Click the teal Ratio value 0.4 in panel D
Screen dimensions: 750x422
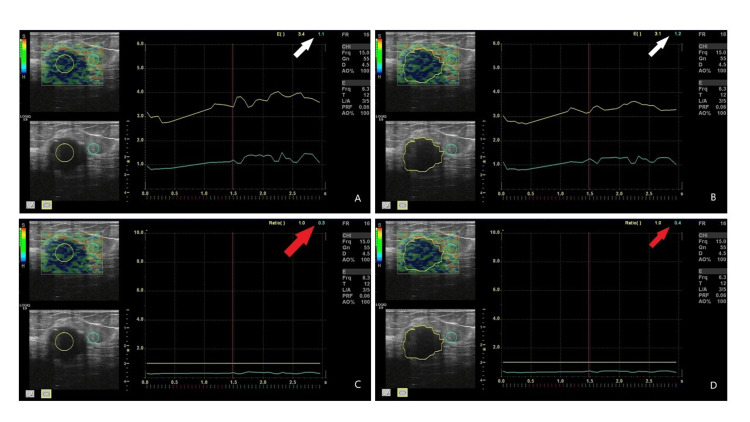tap(677, 223)
